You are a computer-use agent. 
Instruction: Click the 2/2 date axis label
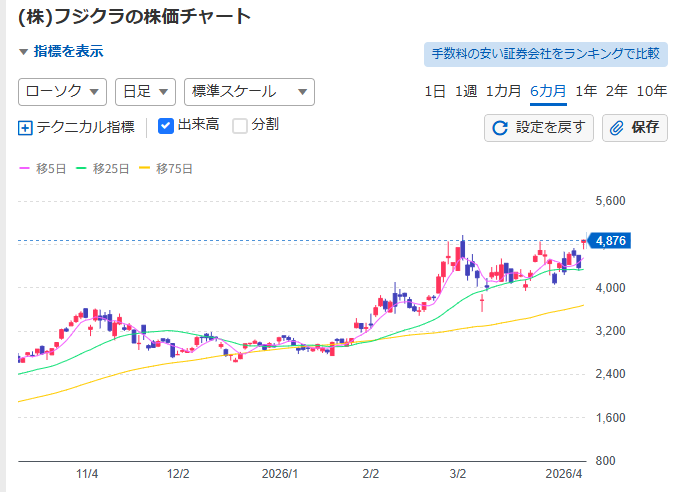tap(371, 474)
